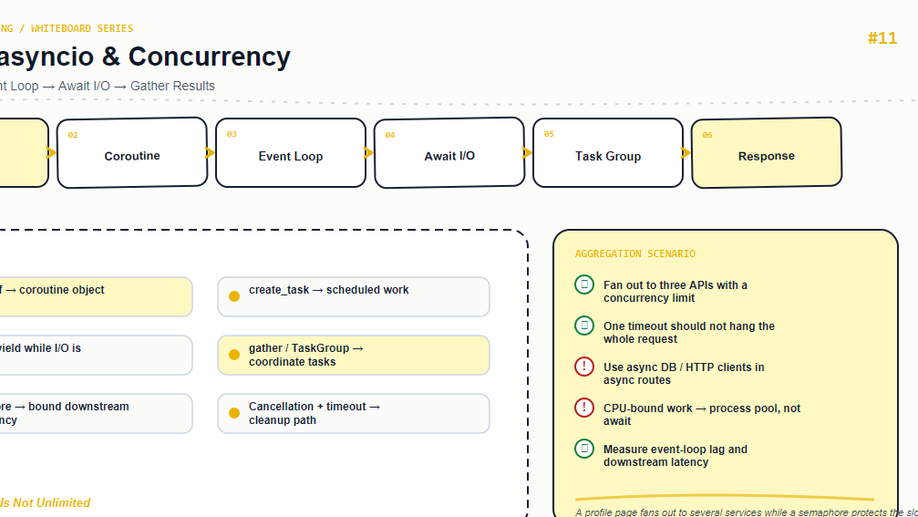Click the Measure event-loop lag text
This screenshot has width=918, height=517.
coord(675,456)
